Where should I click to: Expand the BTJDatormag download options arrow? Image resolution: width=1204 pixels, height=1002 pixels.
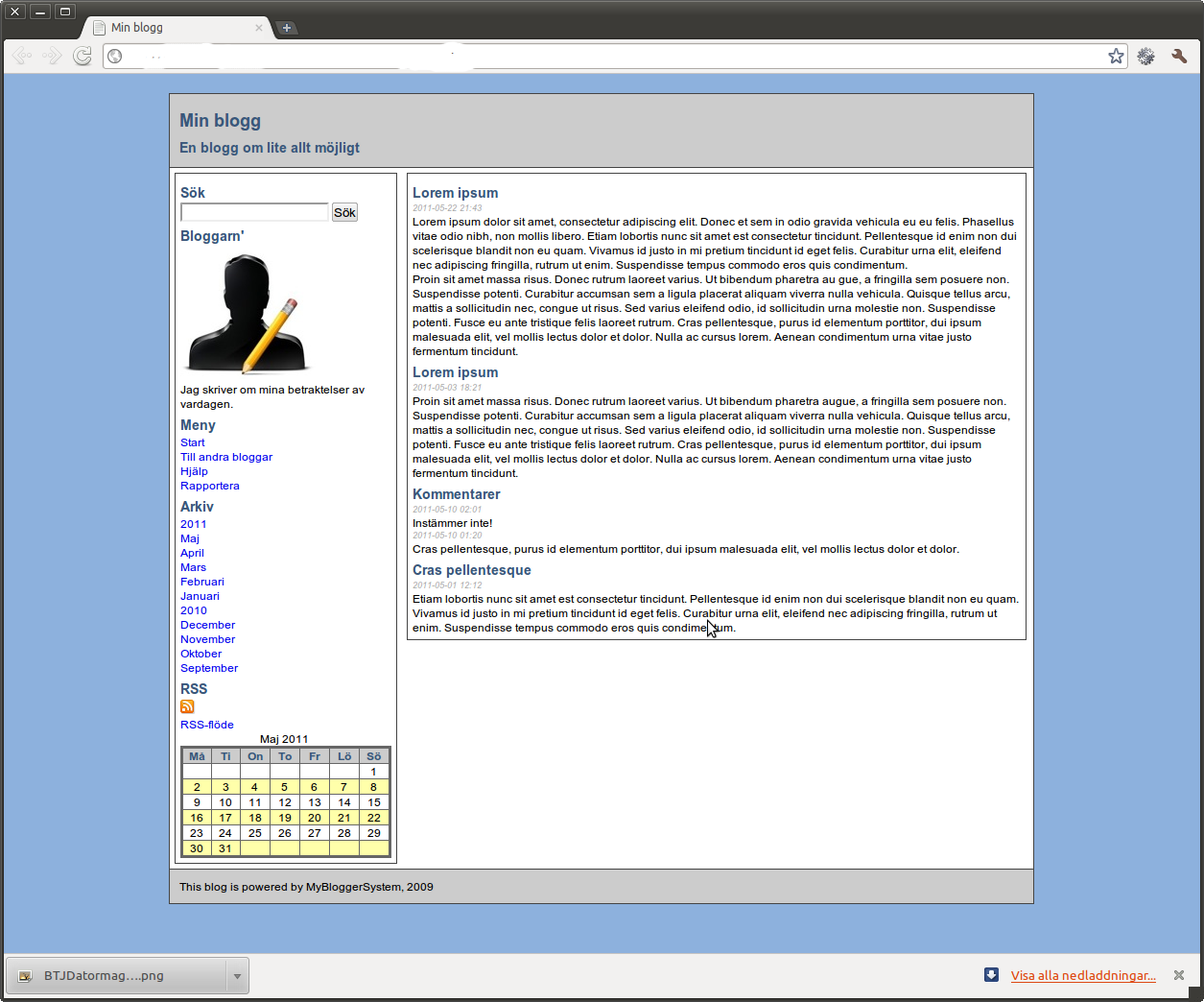(x=237, y=976)
